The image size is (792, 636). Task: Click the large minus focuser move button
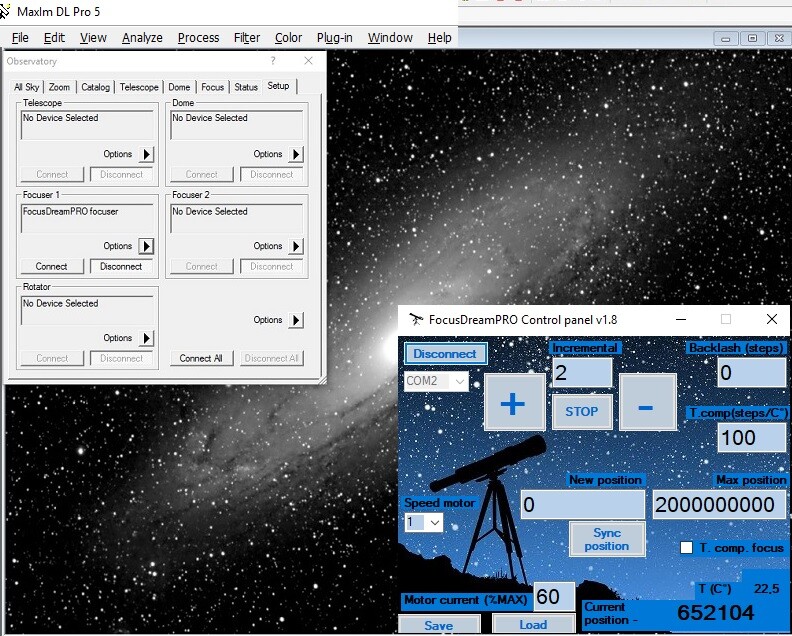click(647, 403)
